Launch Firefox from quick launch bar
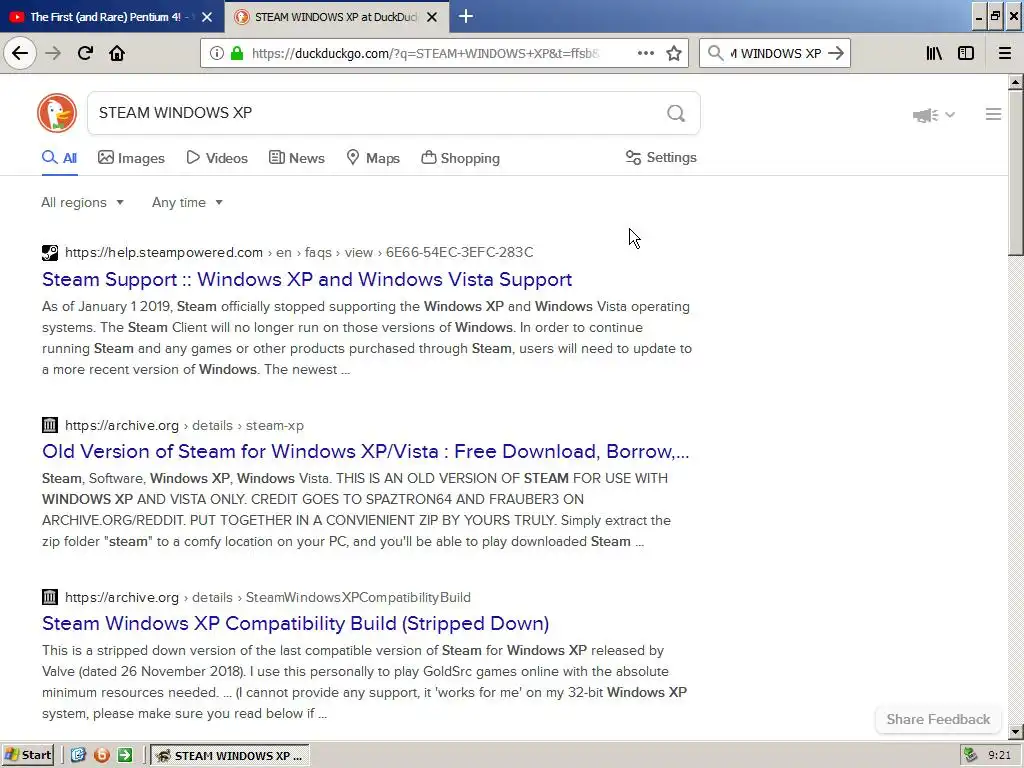This screenshot has height=768, width=1024. (102, 756)
